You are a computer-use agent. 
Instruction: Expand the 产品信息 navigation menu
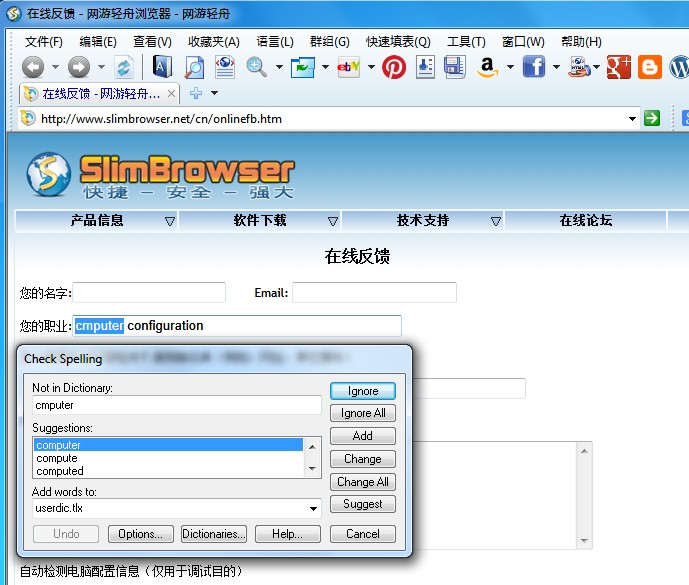point(170,221)
